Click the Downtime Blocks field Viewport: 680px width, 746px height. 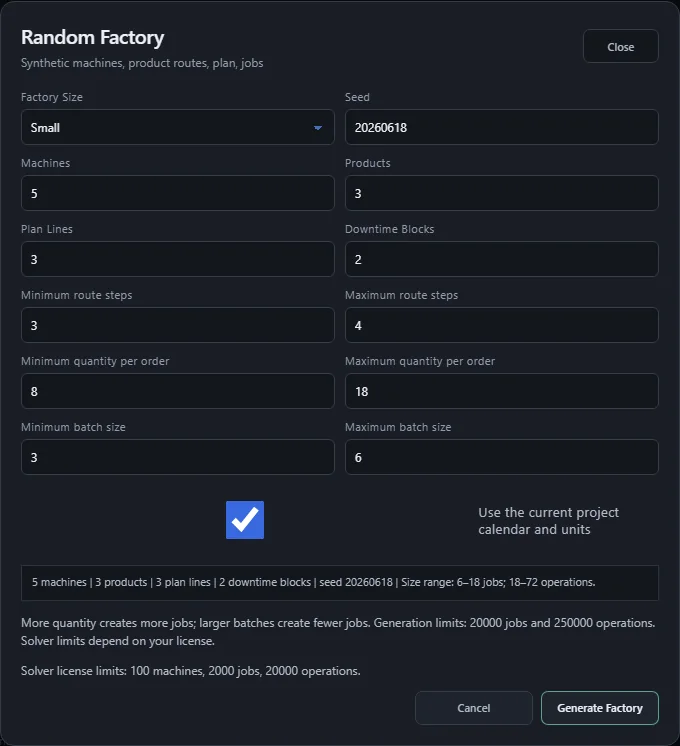click(502, 259)
